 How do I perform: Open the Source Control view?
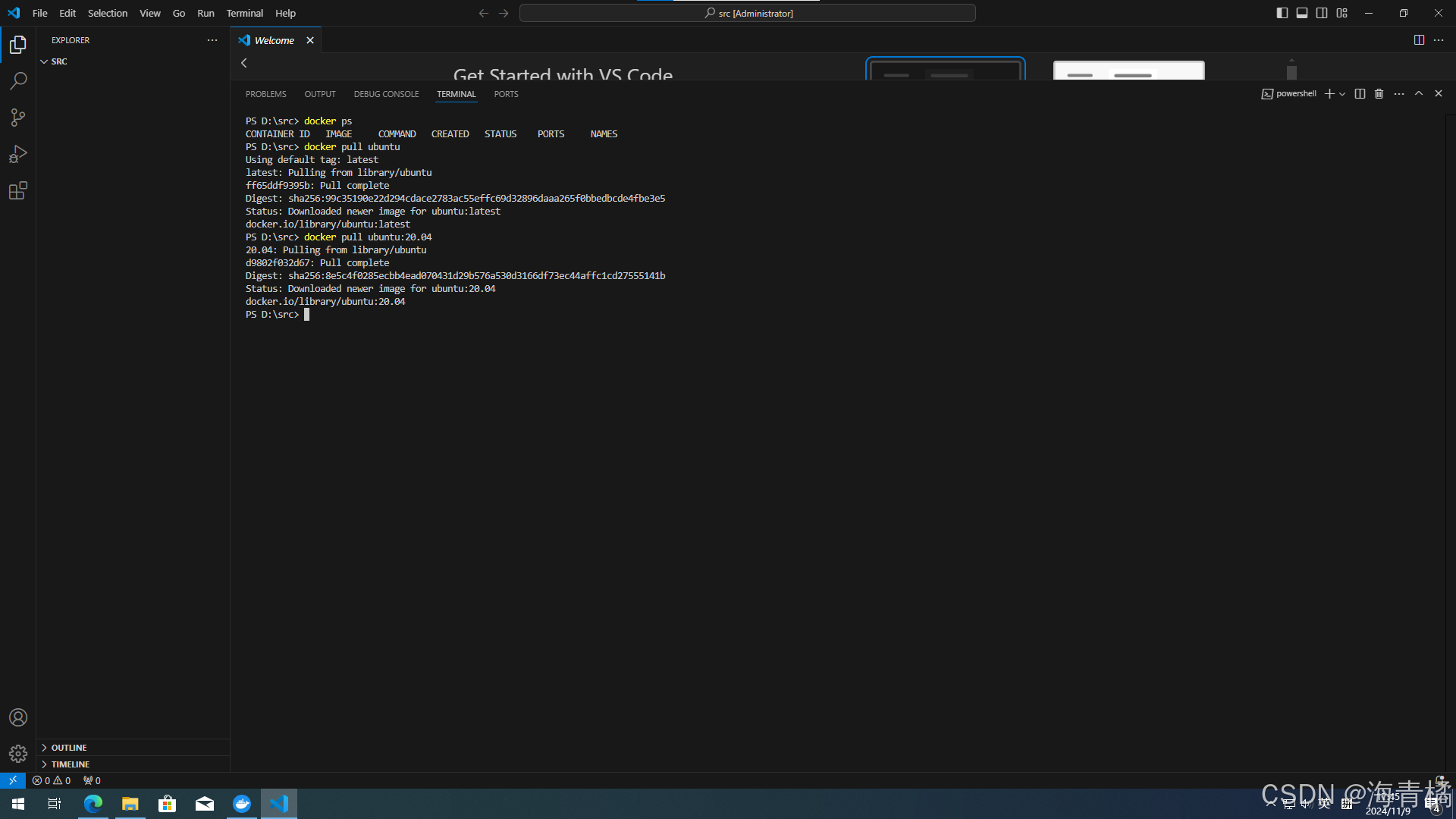coord(18,118)
